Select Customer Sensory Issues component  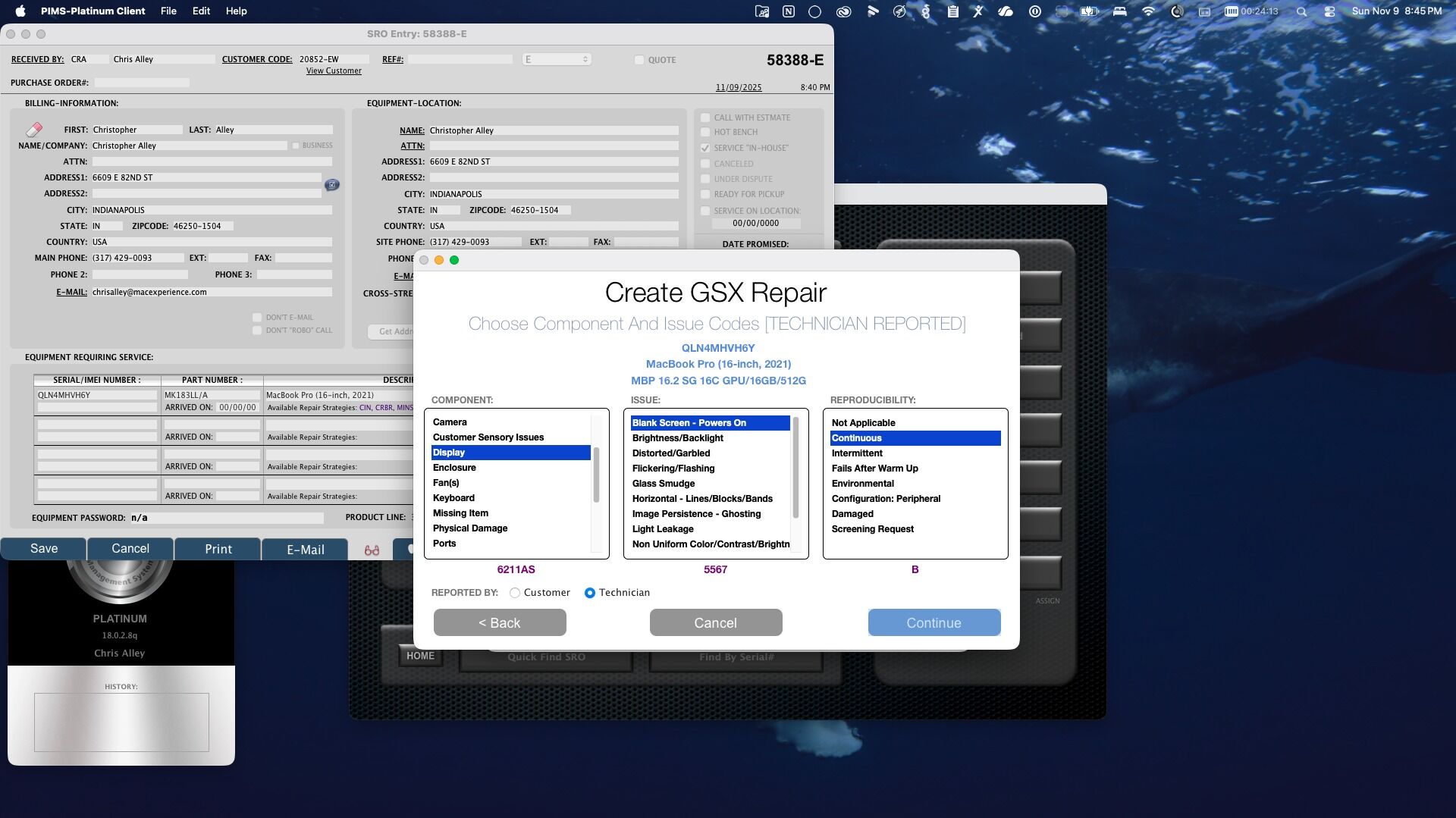[511, 437]
